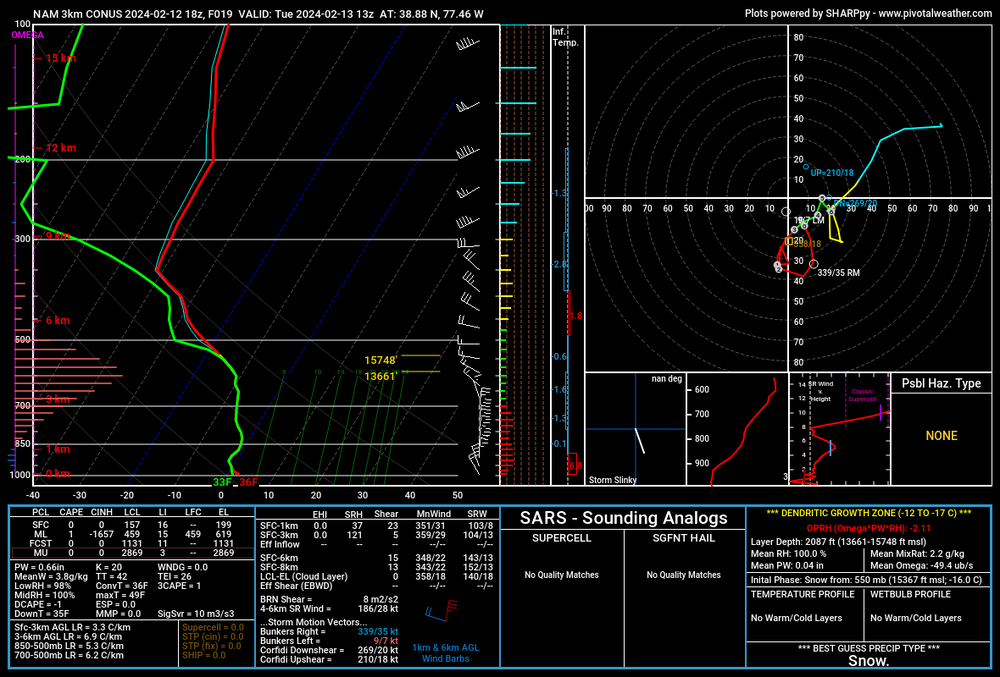Click the Psbl Haz. Type header
This screenshot has width=1000, height=677.
click(x=941, y=384)
